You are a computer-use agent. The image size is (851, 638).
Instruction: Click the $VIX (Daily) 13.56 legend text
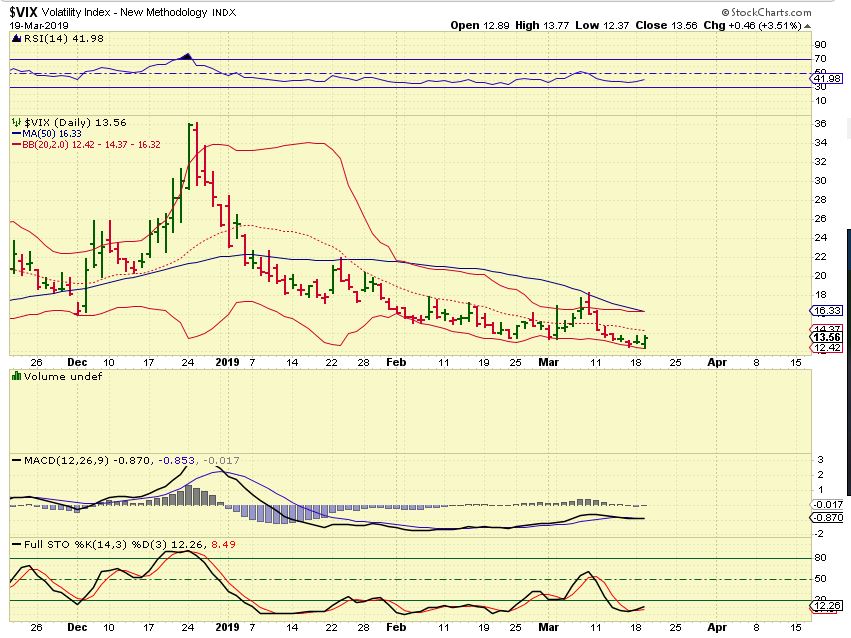point(75,123)
